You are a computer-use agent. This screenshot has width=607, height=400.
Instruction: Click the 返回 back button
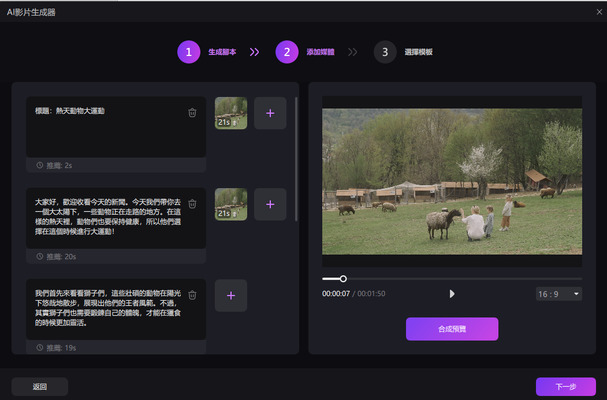click(39, 386)
